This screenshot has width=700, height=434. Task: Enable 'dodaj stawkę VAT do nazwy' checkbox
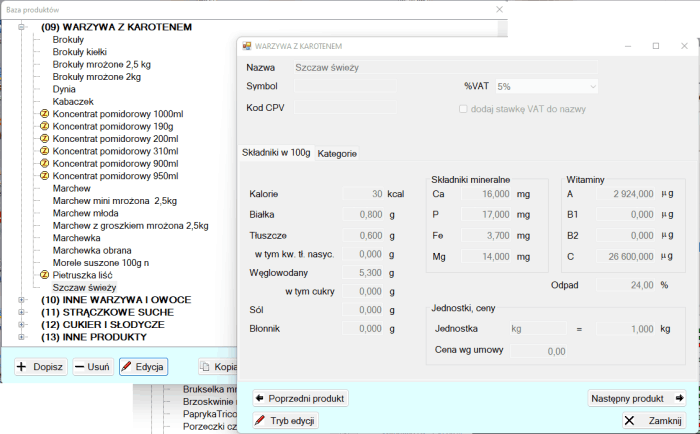[464, 108]
